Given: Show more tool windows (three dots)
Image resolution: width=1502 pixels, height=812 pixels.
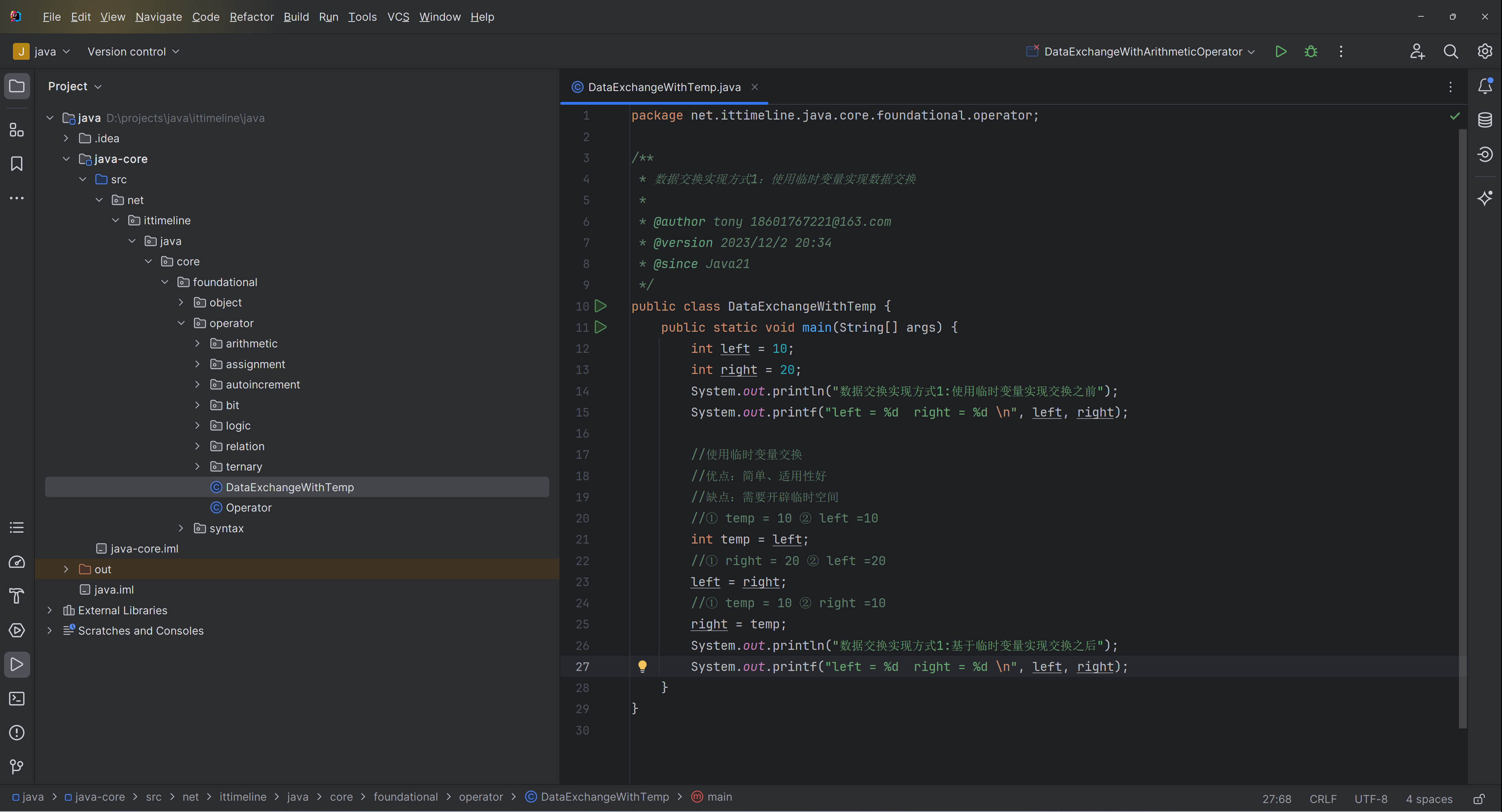Looking at the screenshot, I should 17,198.
